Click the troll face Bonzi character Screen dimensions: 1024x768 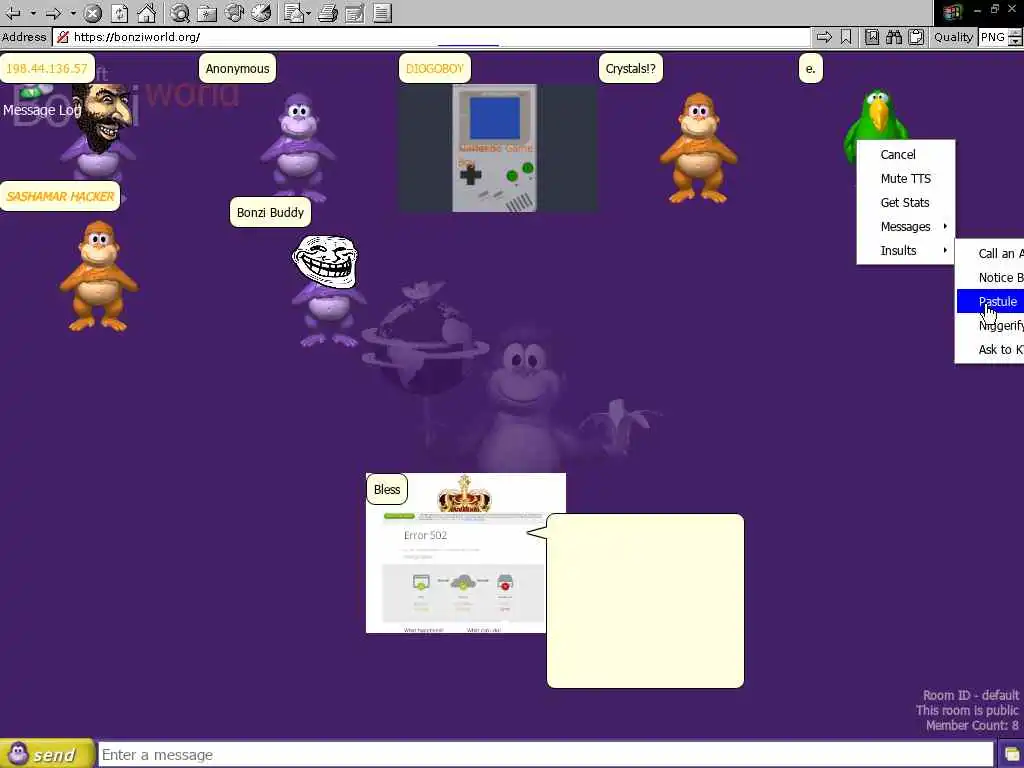coord(327,291)
